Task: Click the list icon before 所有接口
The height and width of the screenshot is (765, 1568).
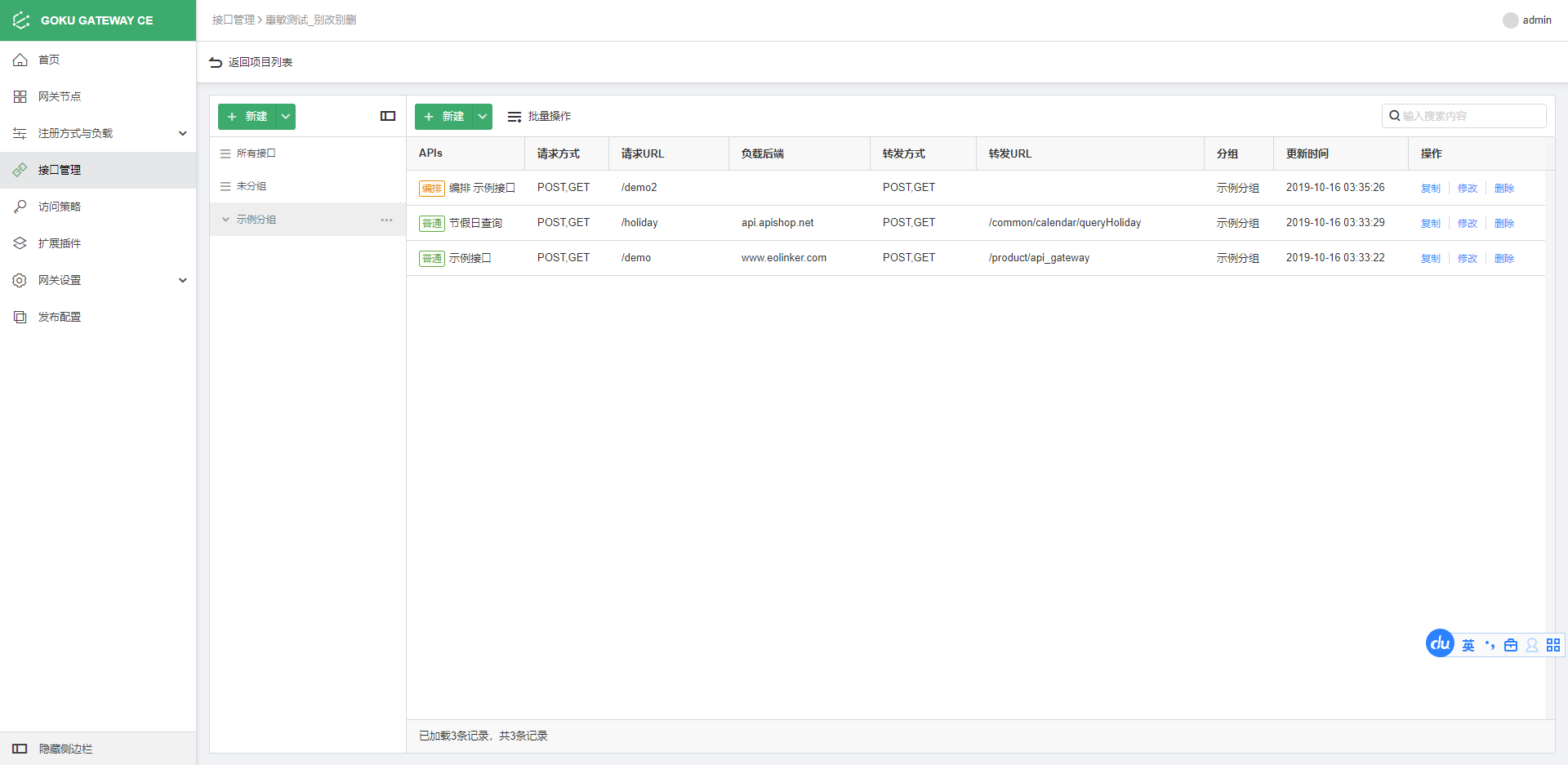Action: click(x=225, y=153)
